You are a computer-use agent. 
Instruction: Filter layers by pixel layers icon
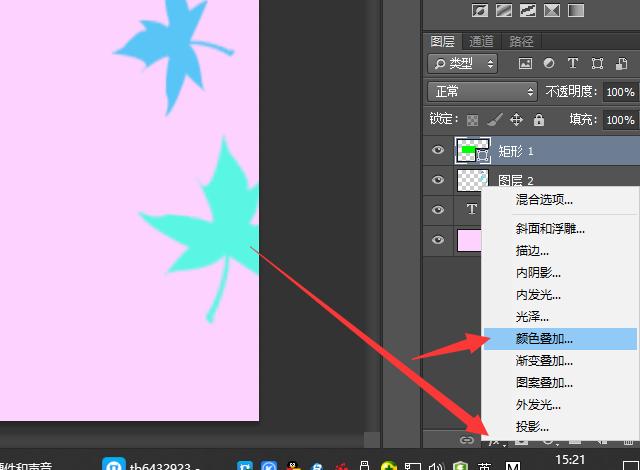point(525,64)
